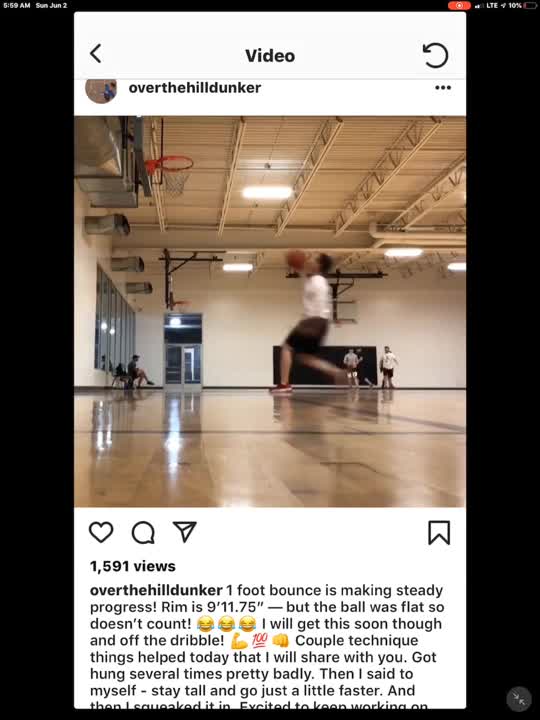This screenshot has width=540, height=720.
Task: Tap the collapse arrows icon in corner
Action: pos(519,699)
